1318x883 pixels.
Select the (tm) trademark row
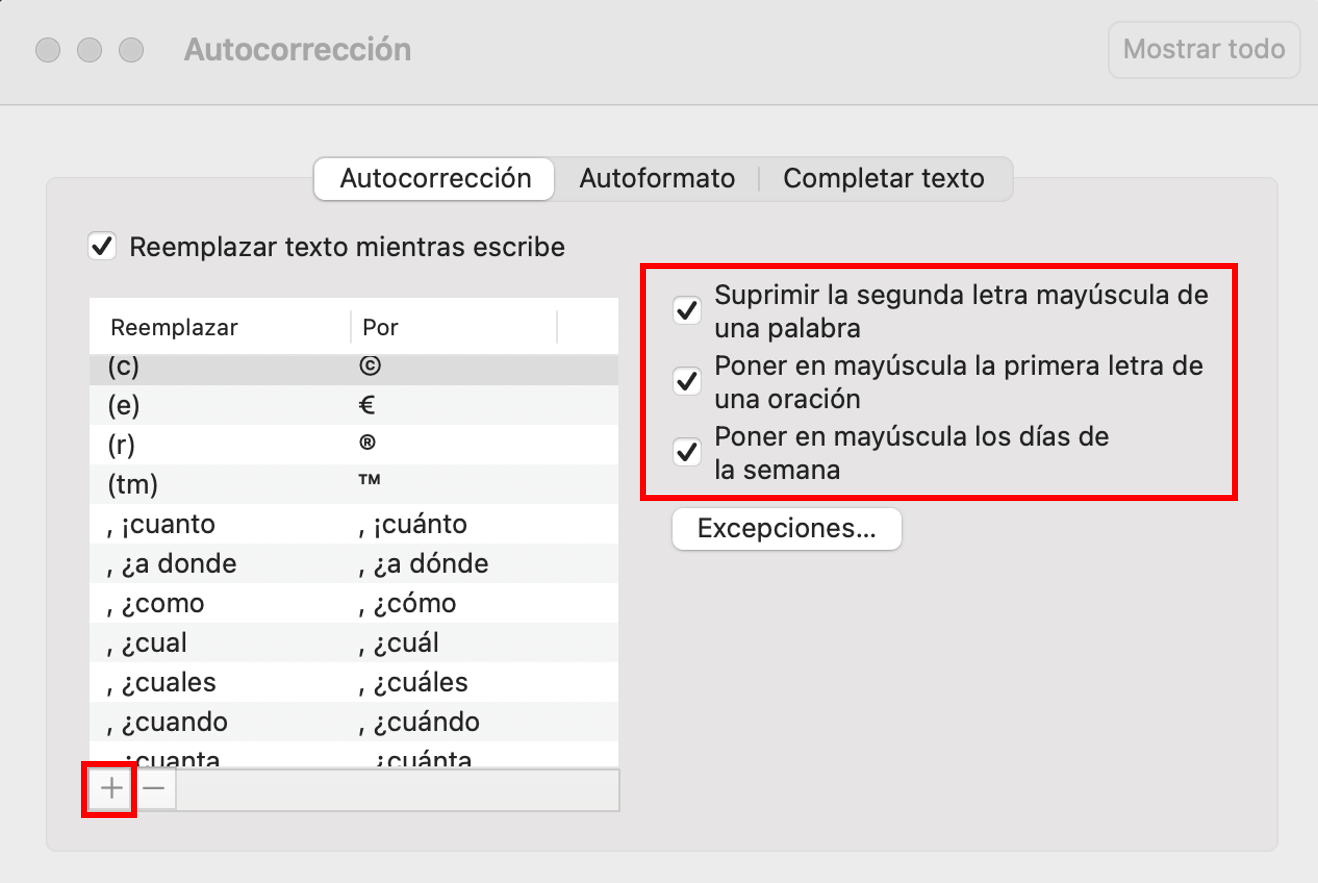354,485
